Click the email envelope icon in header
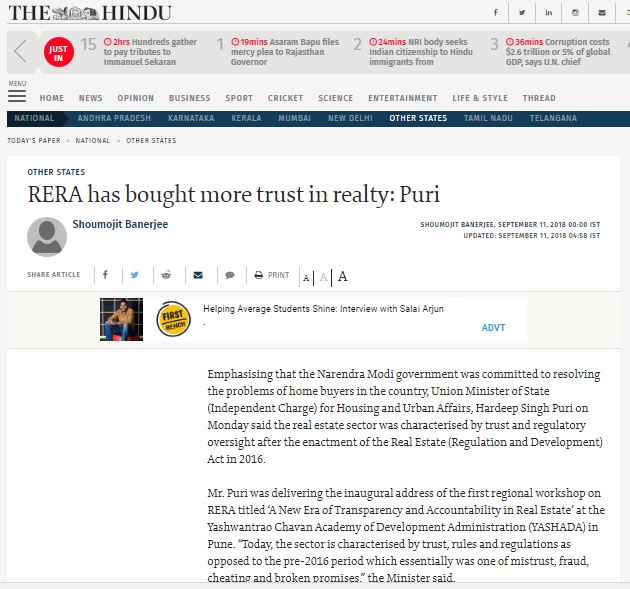 [x=602, y=12]
